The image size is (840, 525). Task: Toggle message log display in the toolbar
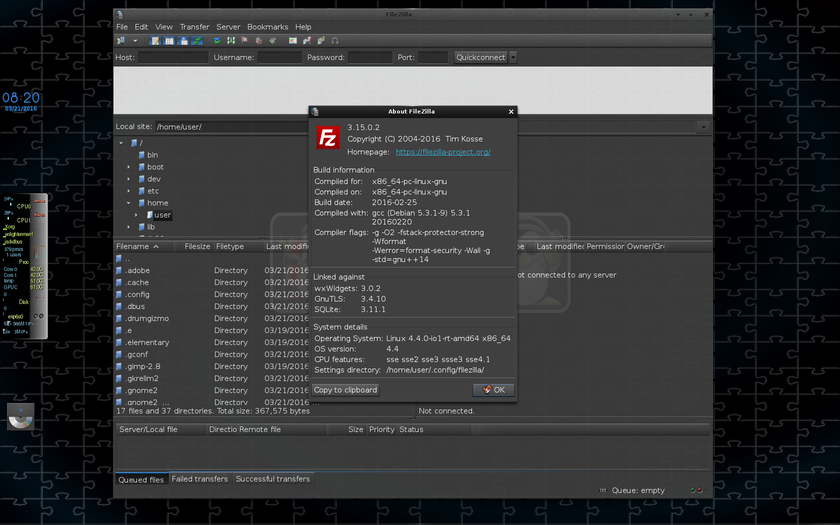[x=155, y=41]
